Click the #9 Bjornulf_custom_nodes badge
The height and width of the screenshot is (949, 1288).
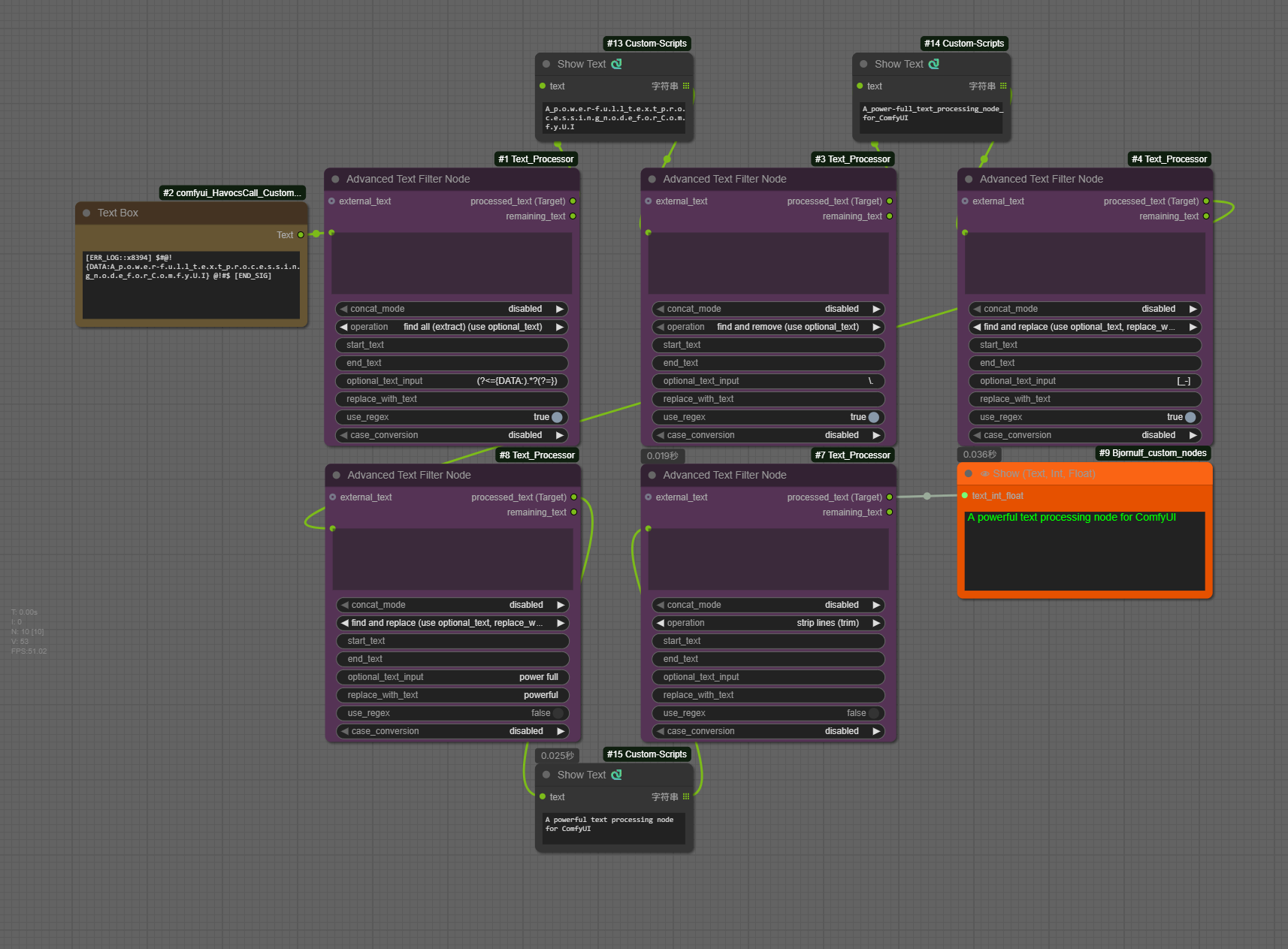[x=1153, y=453]
